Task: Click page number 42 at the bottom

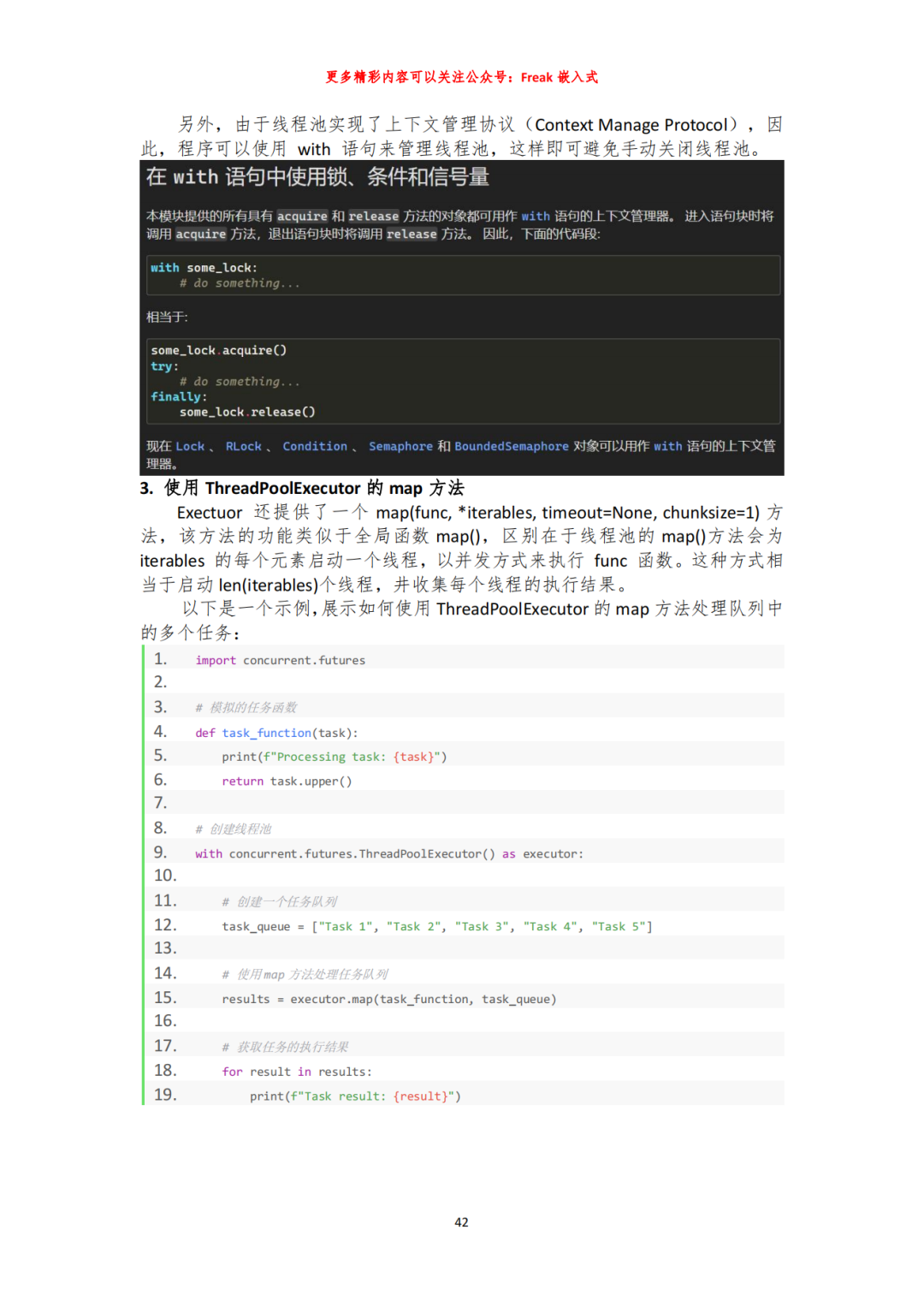Action: [x=461, y=1222]
